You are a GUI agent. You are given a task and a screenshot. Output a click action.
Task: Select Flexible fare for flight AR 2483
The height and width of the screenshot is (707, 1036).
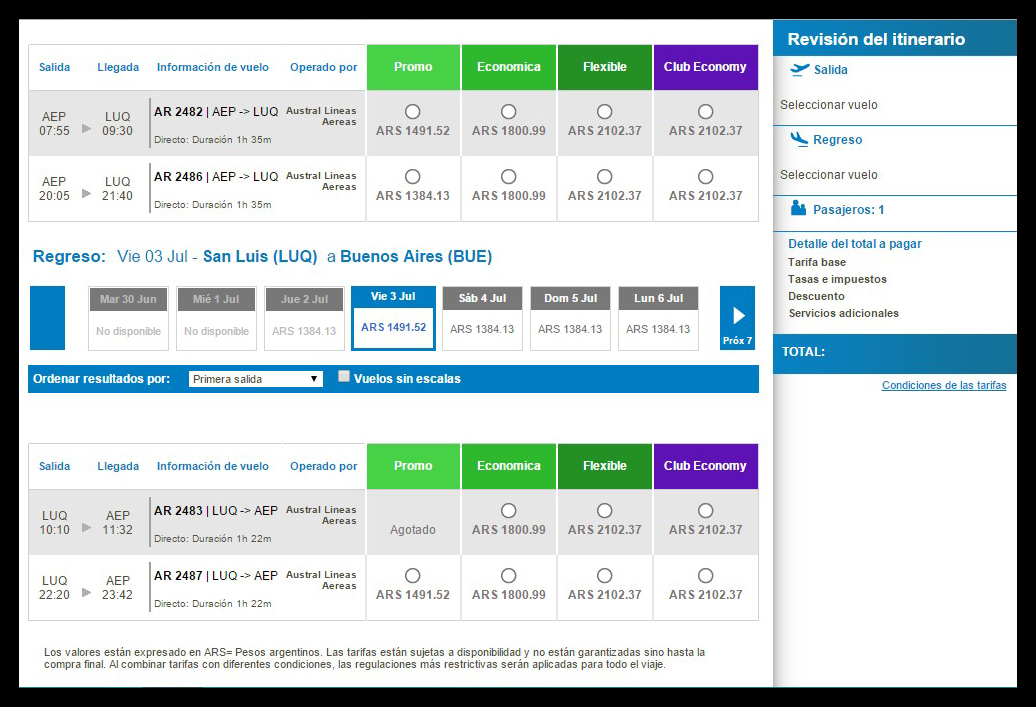[604, 511]
